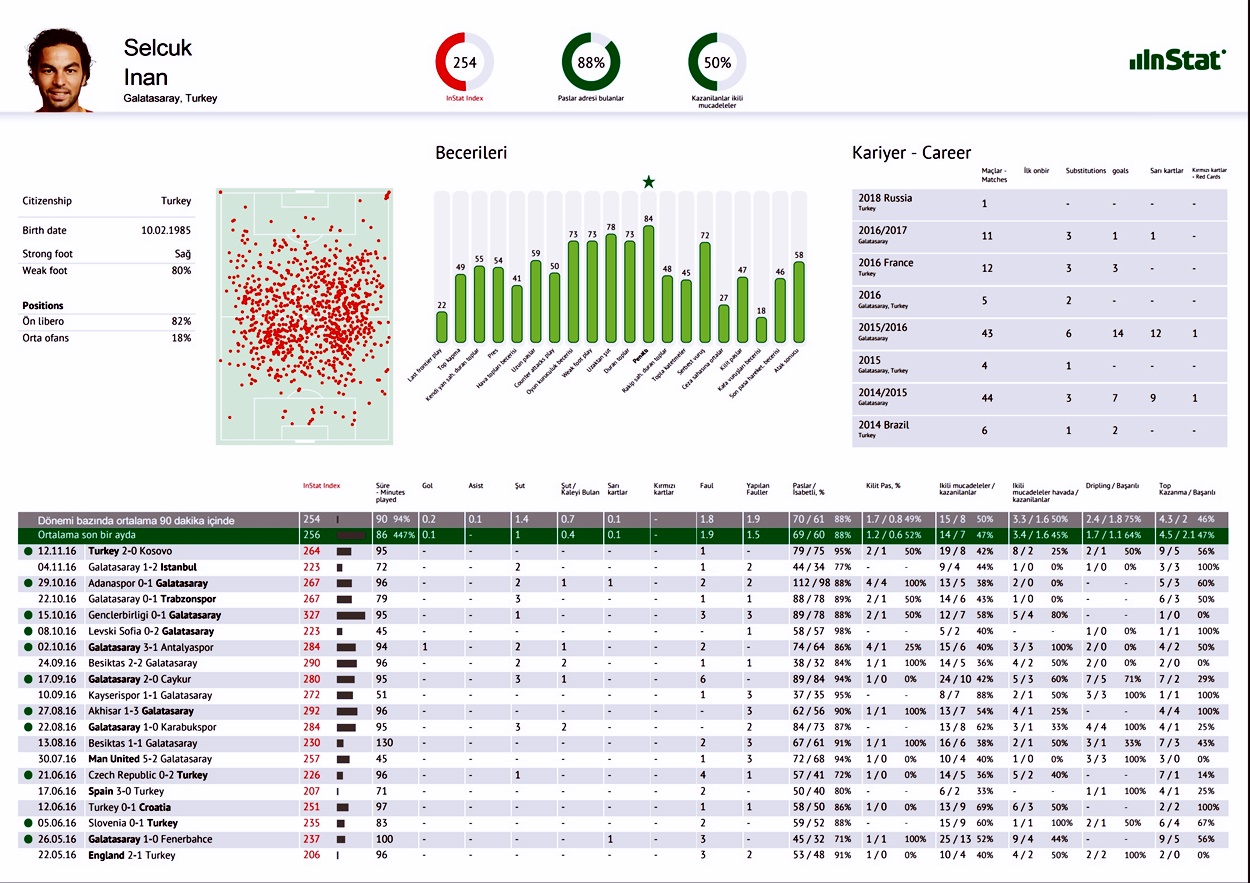Click the England 2-1 Turkey match
1250x883 pixels.
132,855
